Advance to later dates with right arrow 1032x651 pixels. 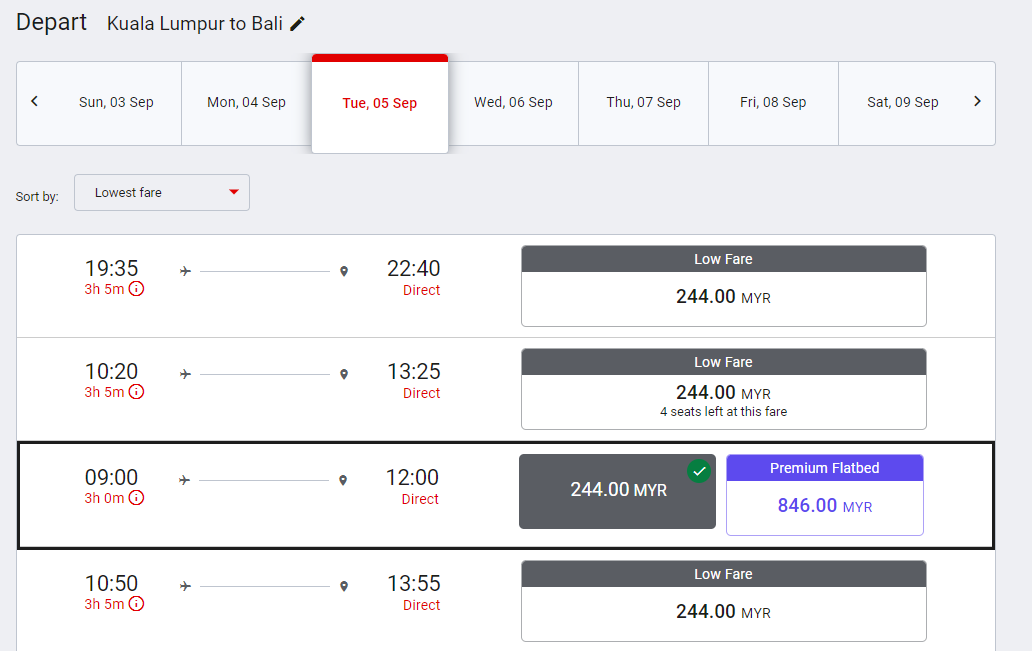click(977, 101)
